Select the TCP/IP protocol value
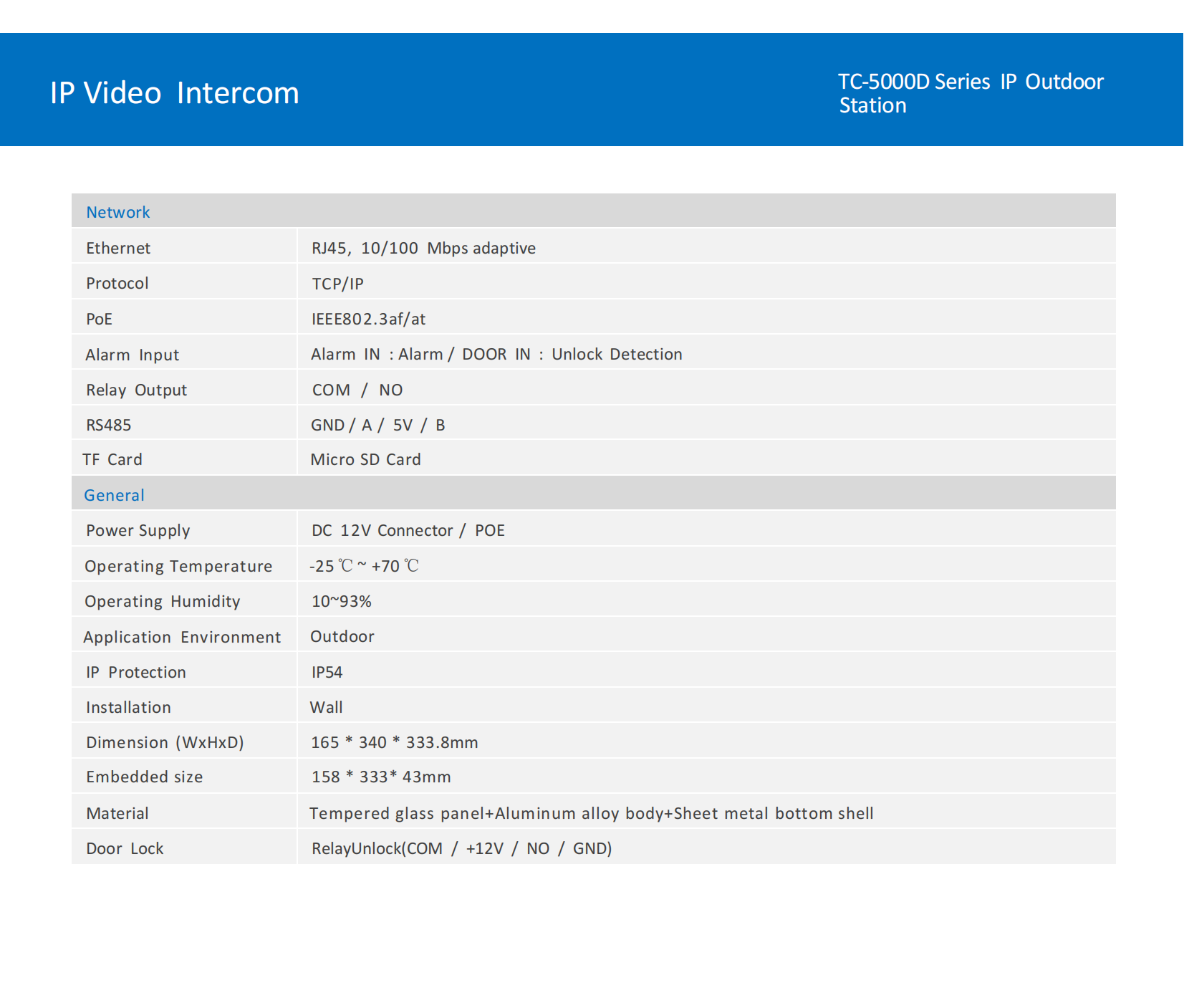The image size is (1184, 1008). click(337, 284)
